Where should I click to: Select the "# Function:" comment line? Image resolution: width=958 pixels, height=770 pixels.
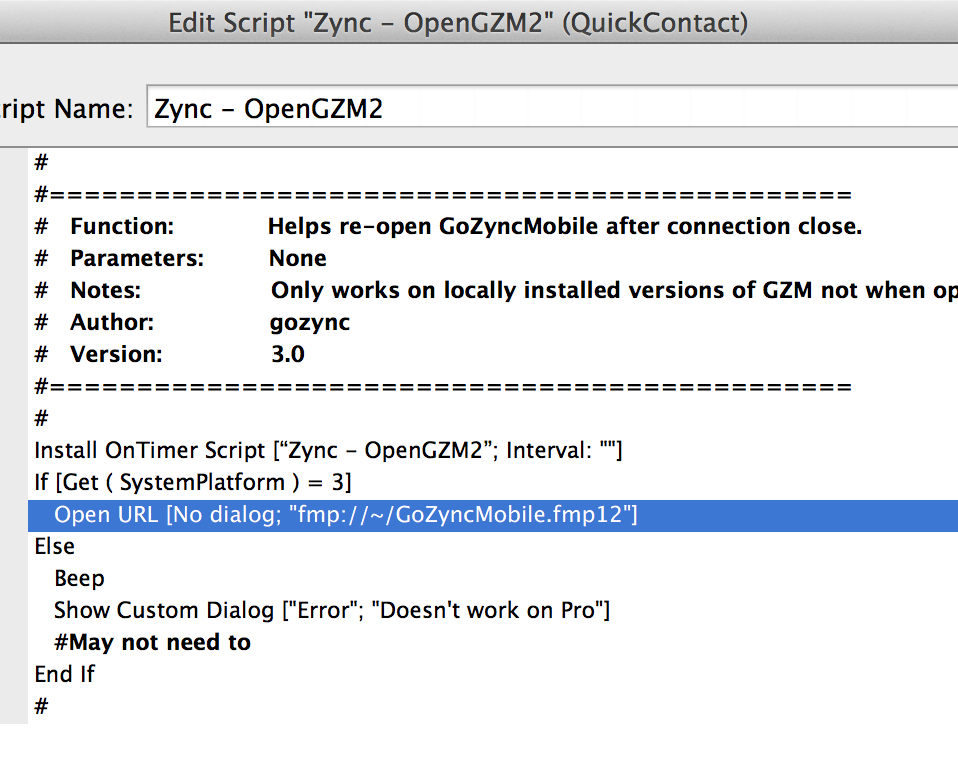(493, 227)
